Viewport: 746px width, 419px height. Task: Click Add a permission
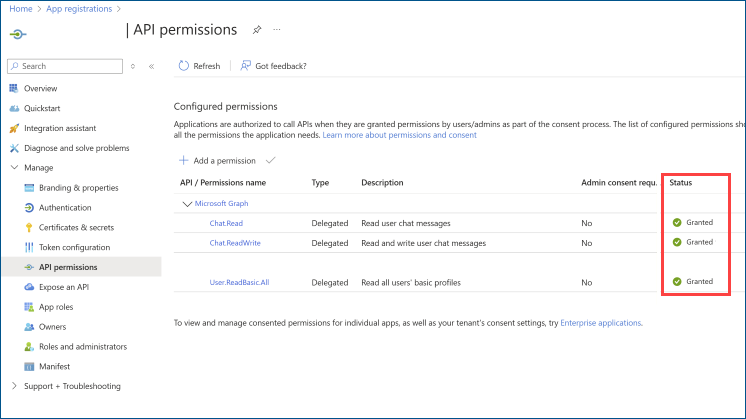point(217,161)
